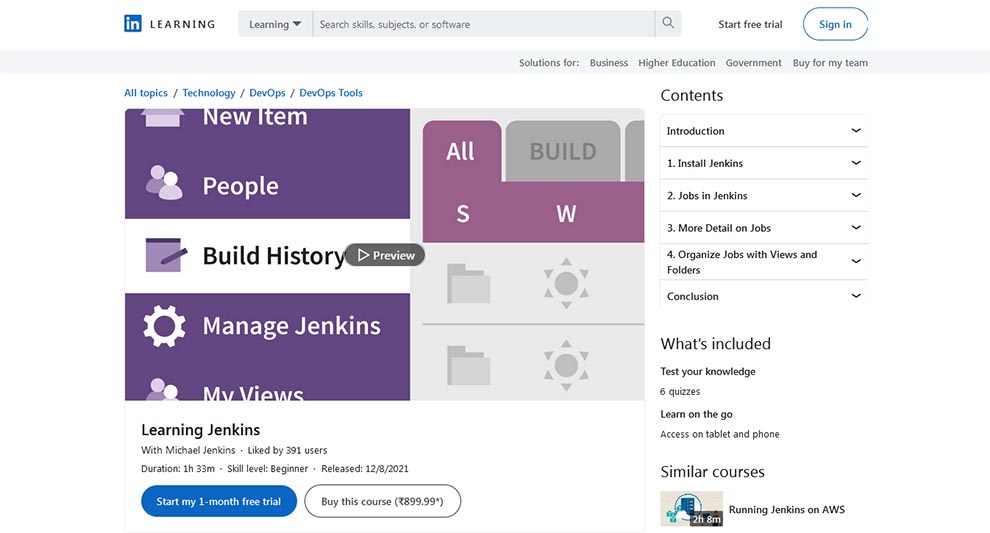Click the People icon in video
Viewport: 990px width, 533px height.
point(164,183)
